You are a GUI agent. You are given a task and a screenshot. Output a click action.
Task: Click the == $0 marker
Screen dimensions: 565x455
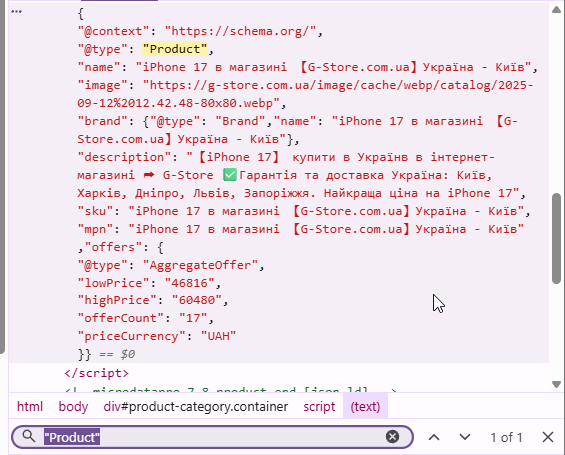(x=117, y=354)
